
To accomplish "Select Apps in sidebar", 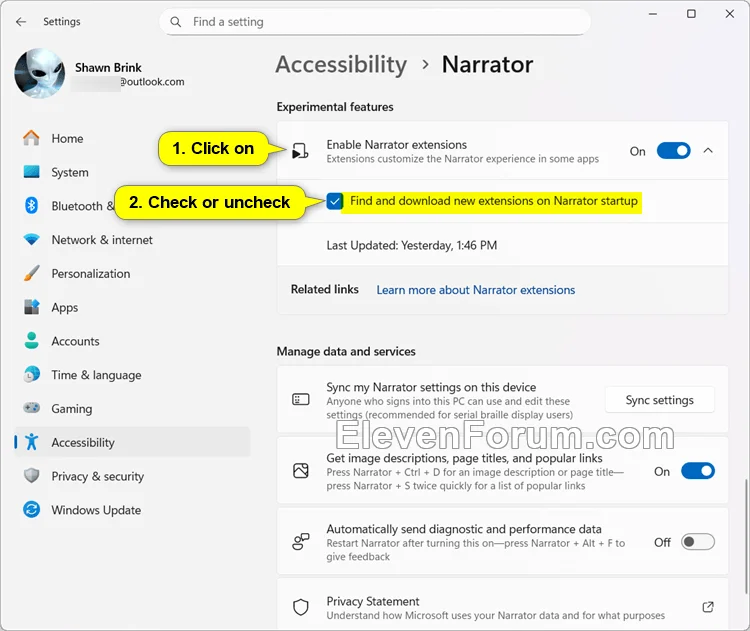I will [x=132, y=307].
